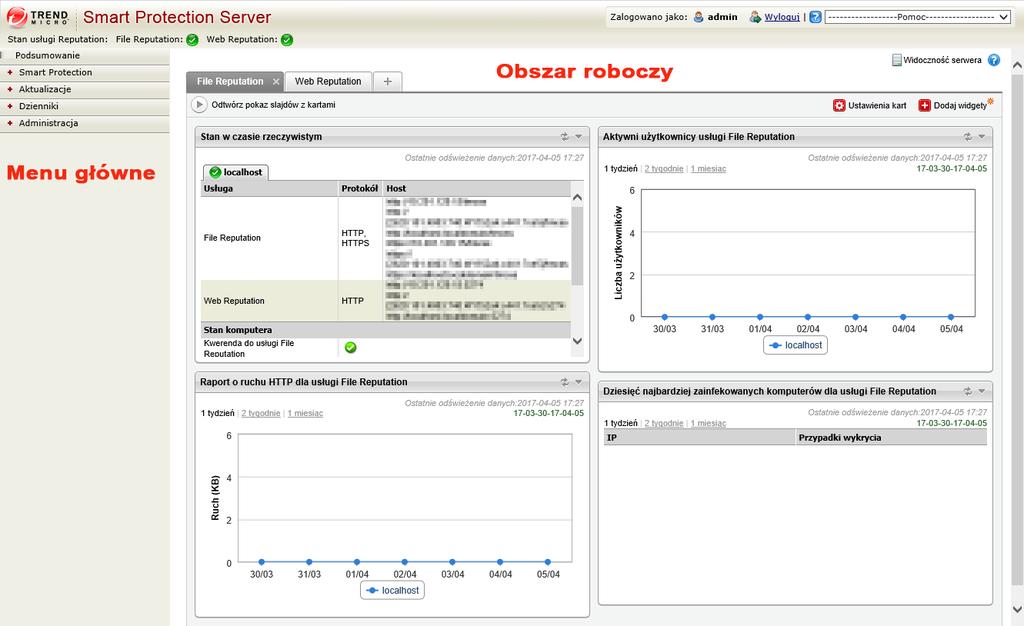Add a new tab with plus button

click(x=387, y=82)
